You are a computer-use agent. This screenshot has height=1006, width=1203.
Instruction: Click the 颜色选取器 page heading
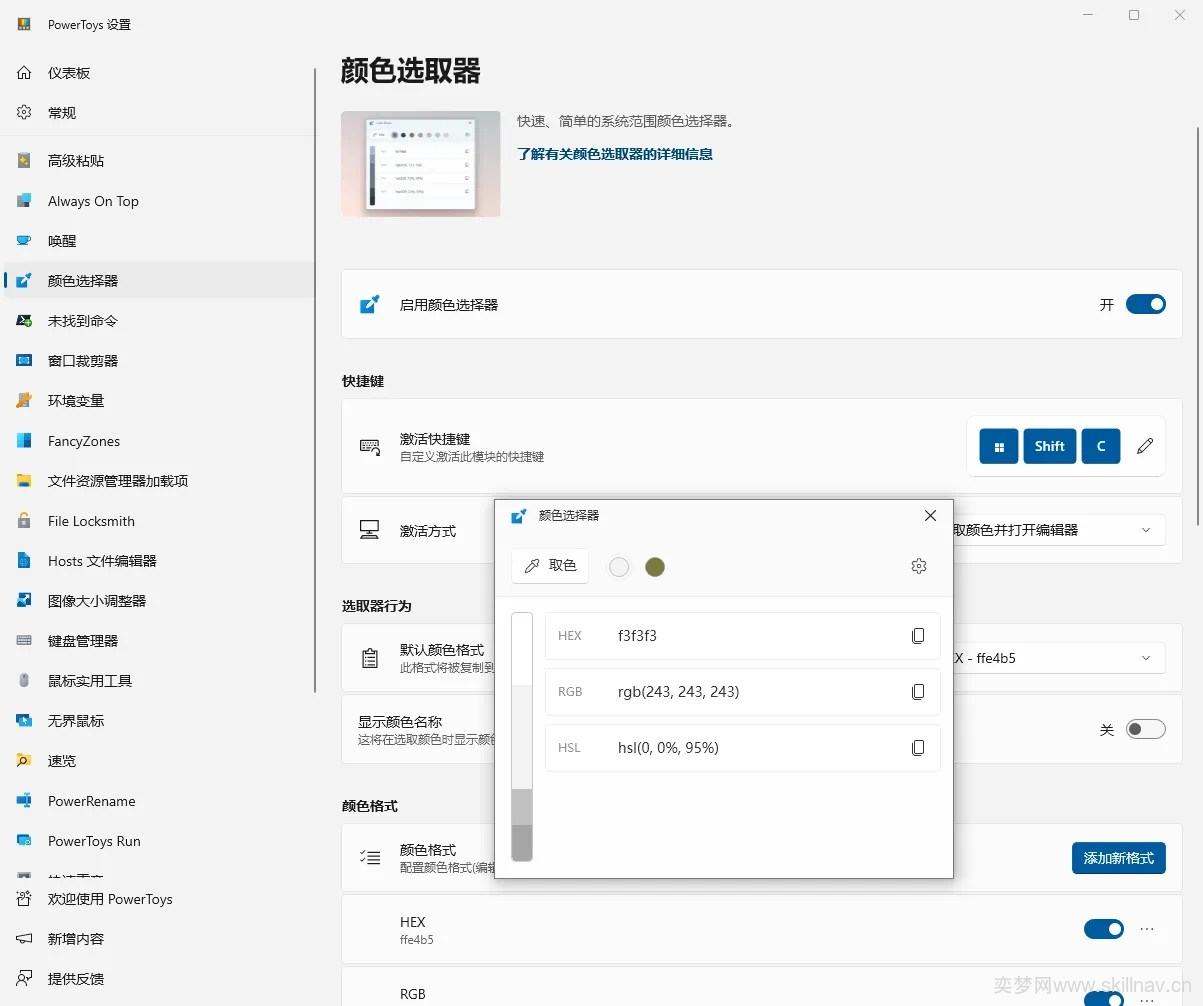pos(411,71)
